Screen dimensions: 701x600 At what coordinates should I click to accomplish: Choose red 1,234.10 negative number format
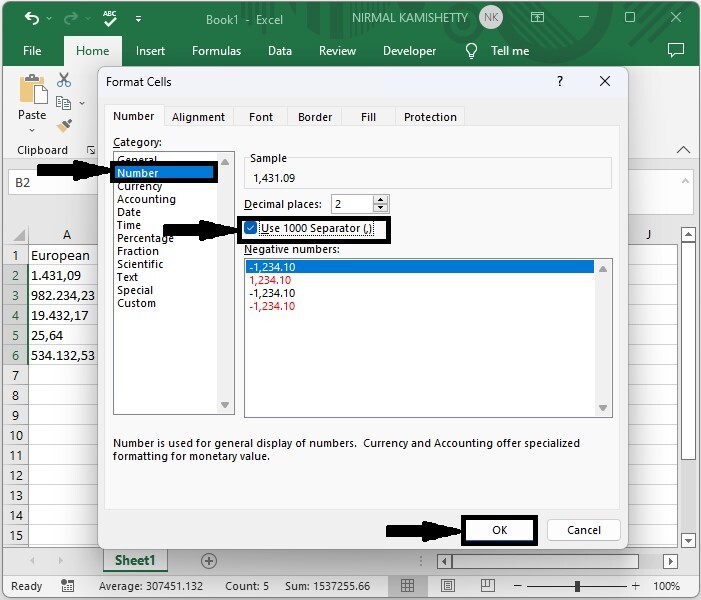click(269, 280)
